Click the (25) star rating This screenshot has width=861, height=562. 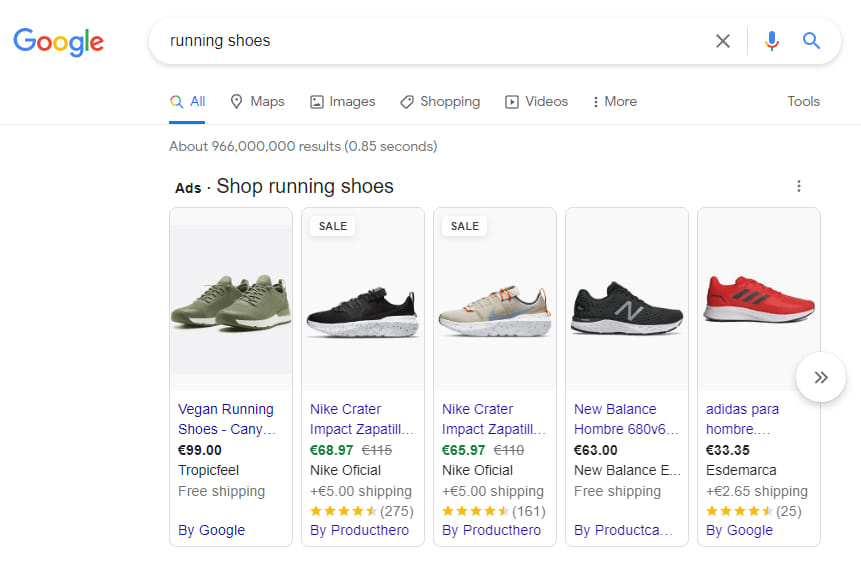(753, 511)
